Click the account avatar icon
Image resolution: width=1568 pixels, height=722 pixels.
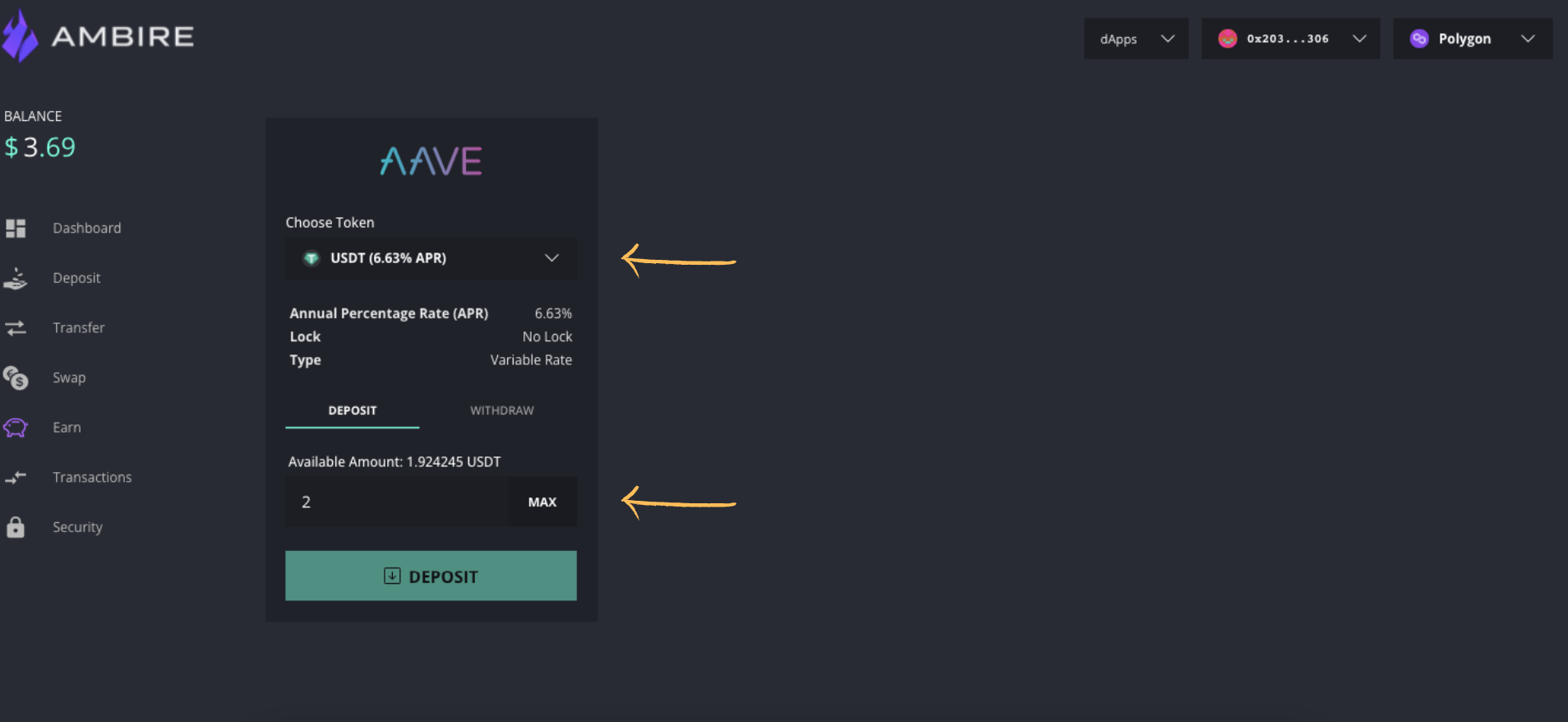coord(1228,39)
